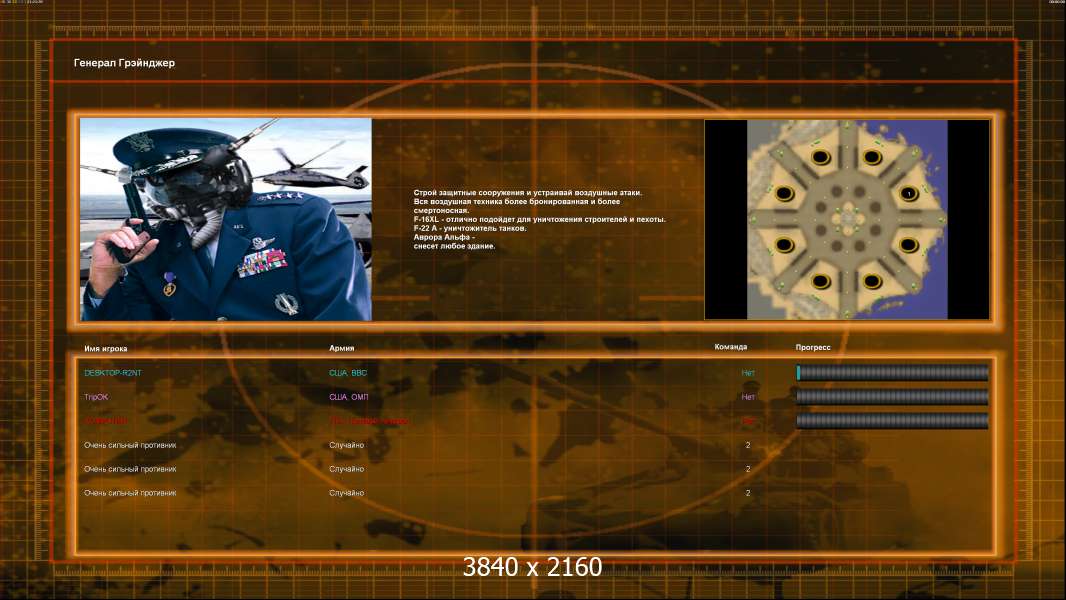Click the central hub of the map preview

(847, 216)
